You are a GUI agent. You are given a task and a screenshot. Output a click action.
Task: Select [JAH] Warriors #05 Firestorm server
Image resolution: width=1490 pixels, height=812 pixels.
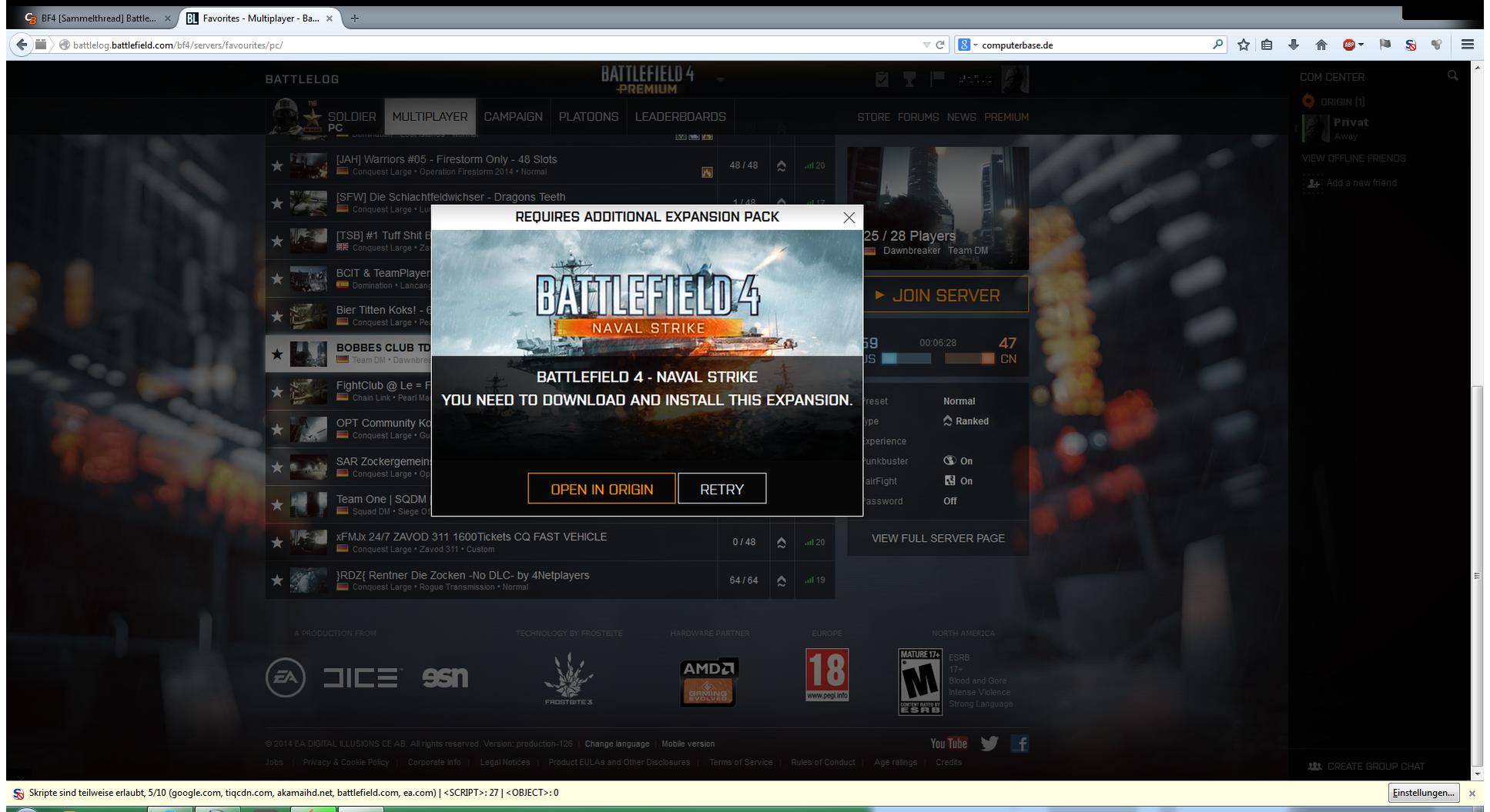click(x=550, y=165)
